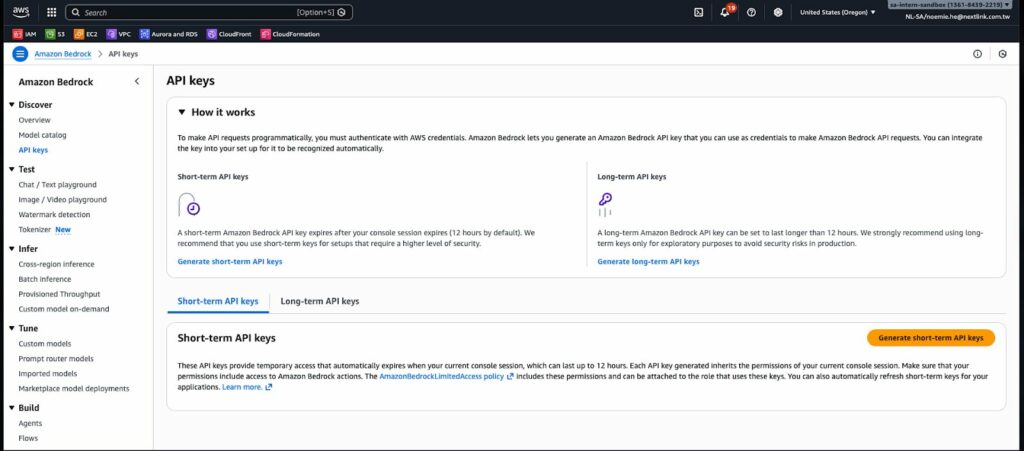The width and height of the screenshot is (1024, 451).
Task: Open the services grid menu icon
Action: point(52,12)
